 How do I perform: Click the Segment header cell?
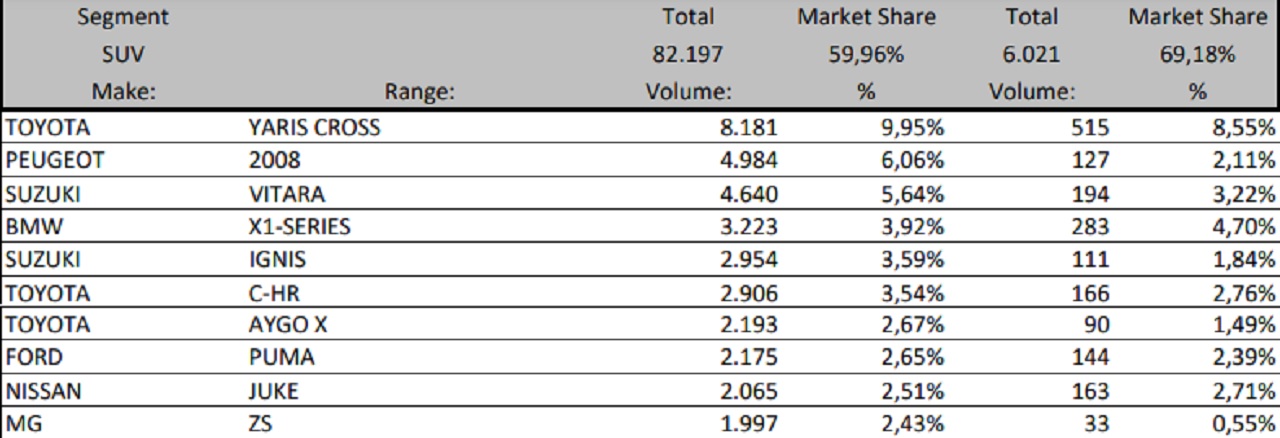[x=122, y=17]
